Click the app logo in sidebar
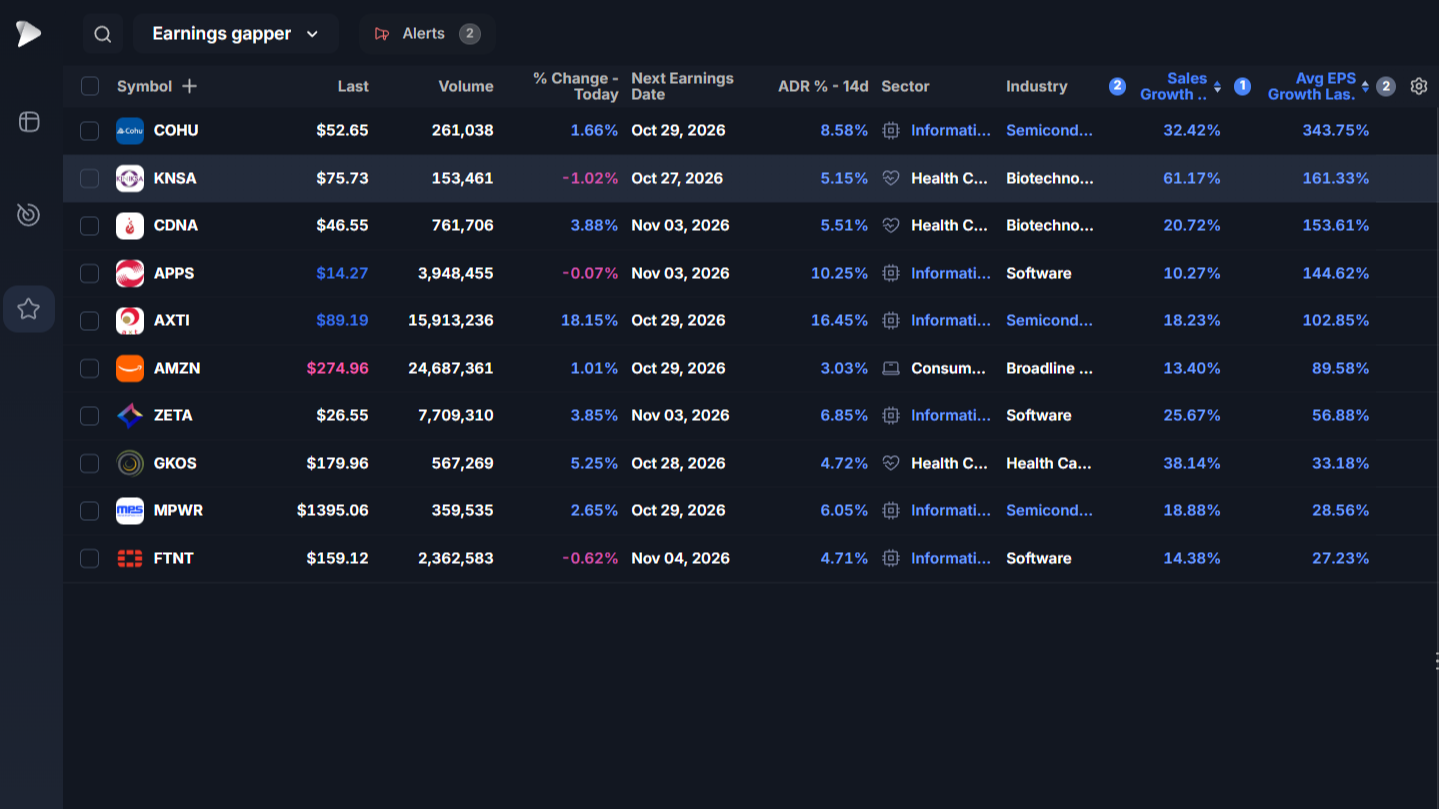Image resolution: width=1439 pixels, height=809 pixels. point(28,34)
